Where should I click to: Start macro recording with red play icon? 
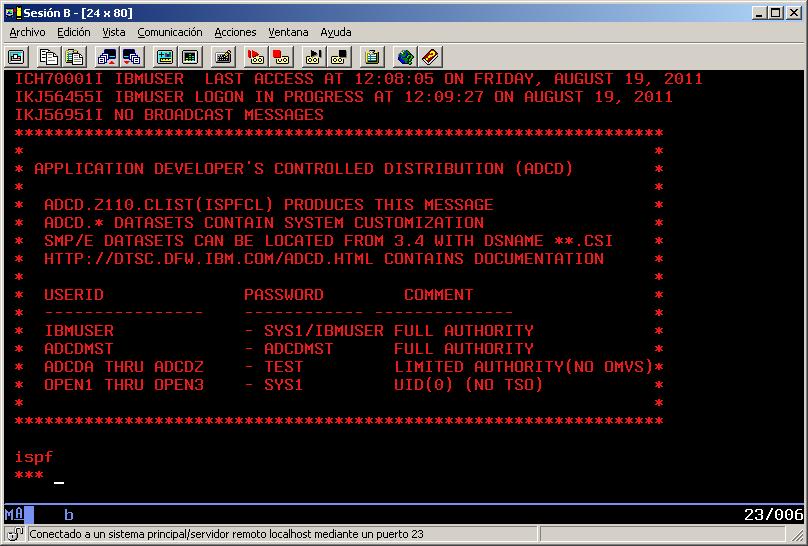click(x=256, y=57)
